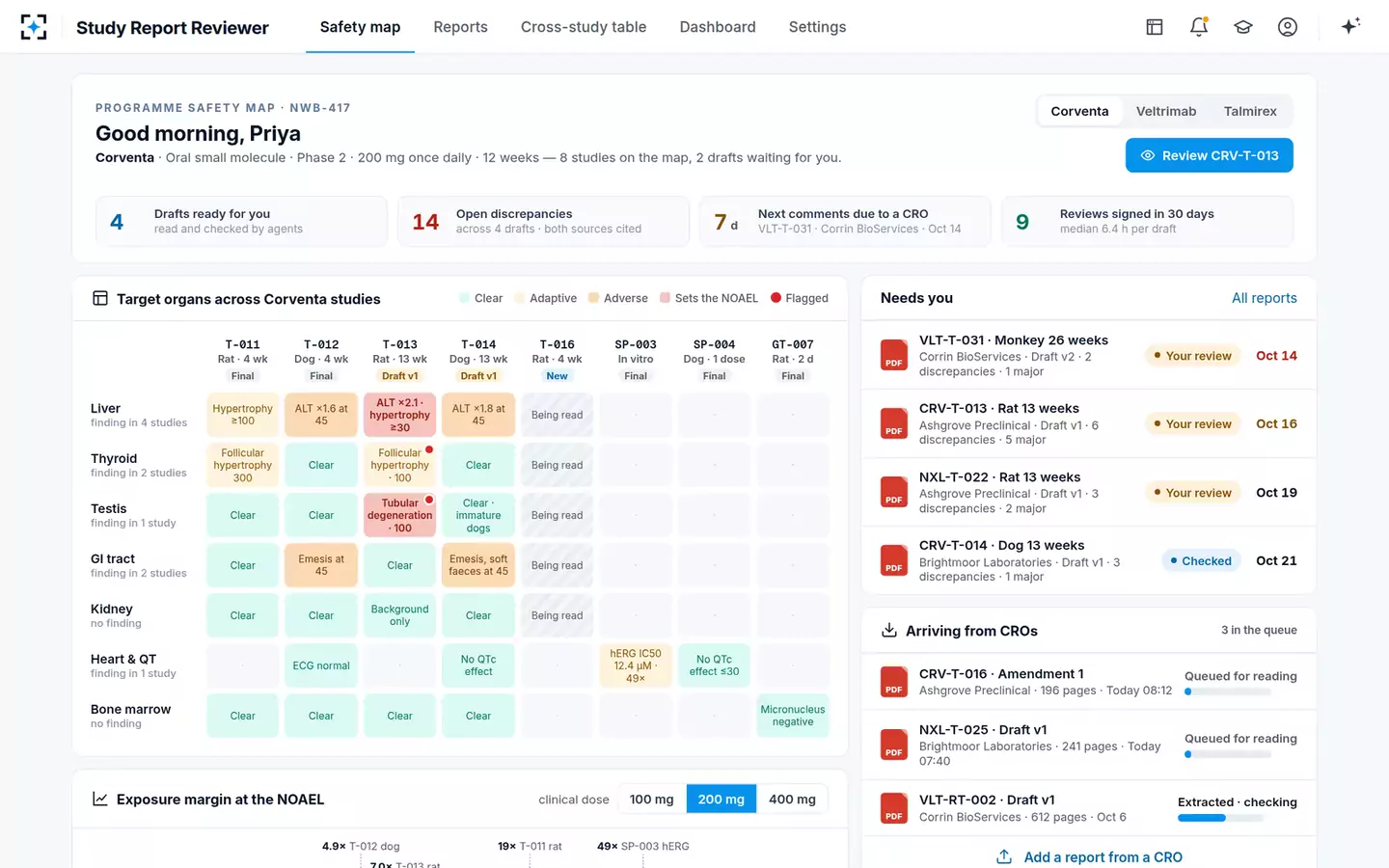The height and width of the screenshot is (868, 1389).
Task: Open the notifications bell
Action: tap(1199, 27)
